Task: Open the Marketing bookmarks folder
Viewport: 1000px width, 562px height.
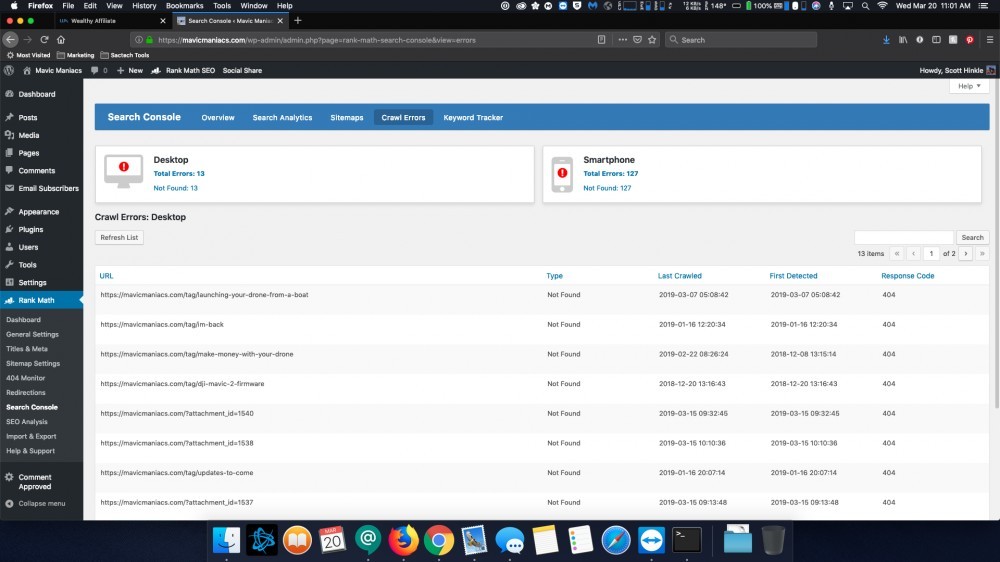Action: [75, 55]
